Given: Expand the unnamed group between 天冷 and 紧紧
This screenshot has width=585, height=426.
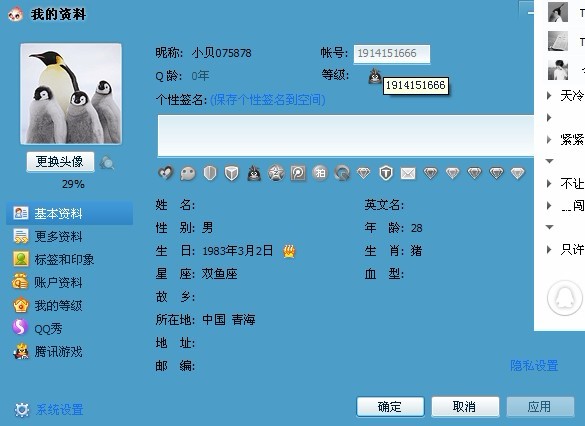Looking at the screenshot, I should click(549, 118).
